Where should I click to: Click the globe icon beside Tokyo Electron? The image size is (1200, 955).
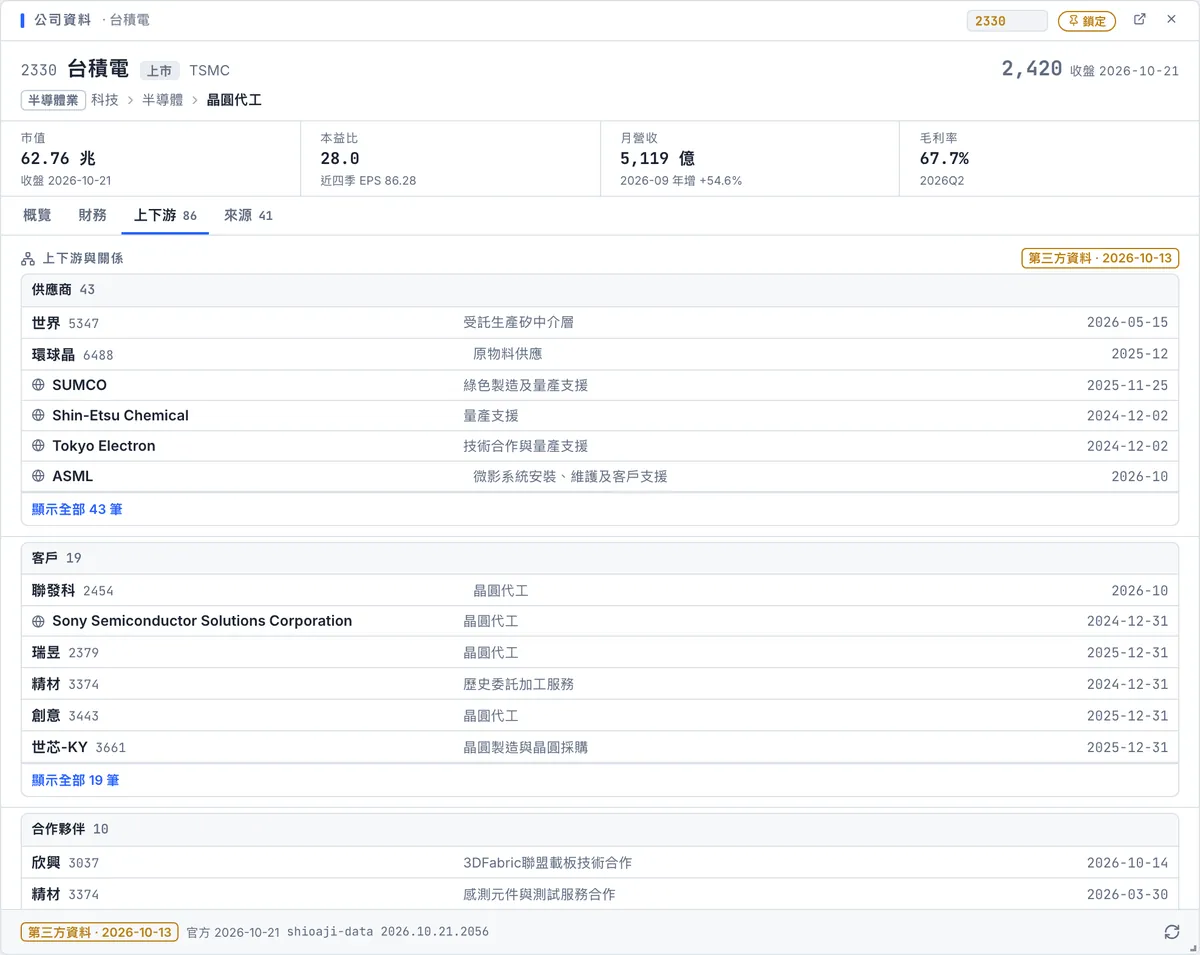click(39, 446)
